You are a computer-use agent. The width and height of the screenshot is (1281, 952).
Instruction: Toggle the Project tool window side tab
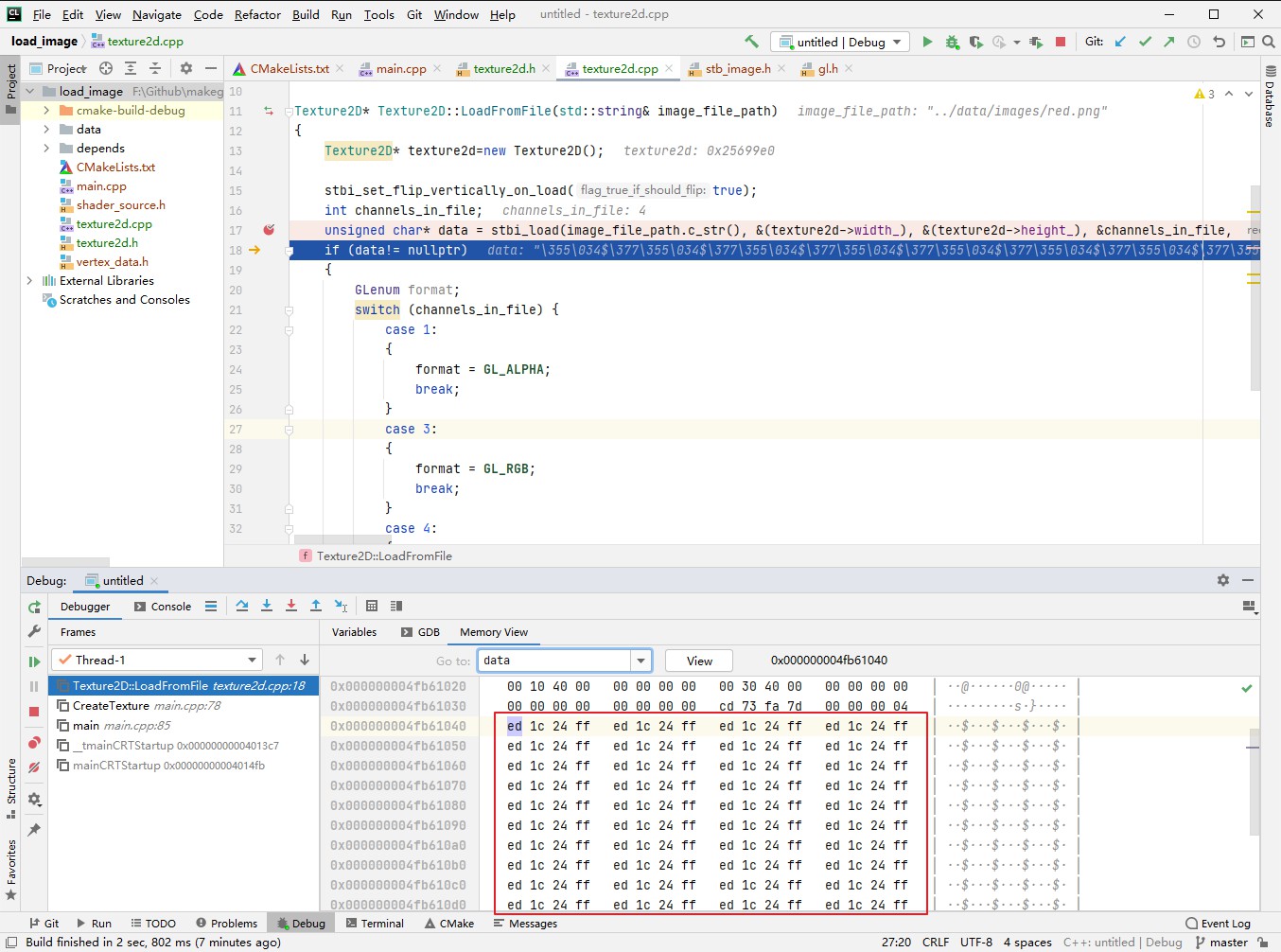click(x=10, y=88)
